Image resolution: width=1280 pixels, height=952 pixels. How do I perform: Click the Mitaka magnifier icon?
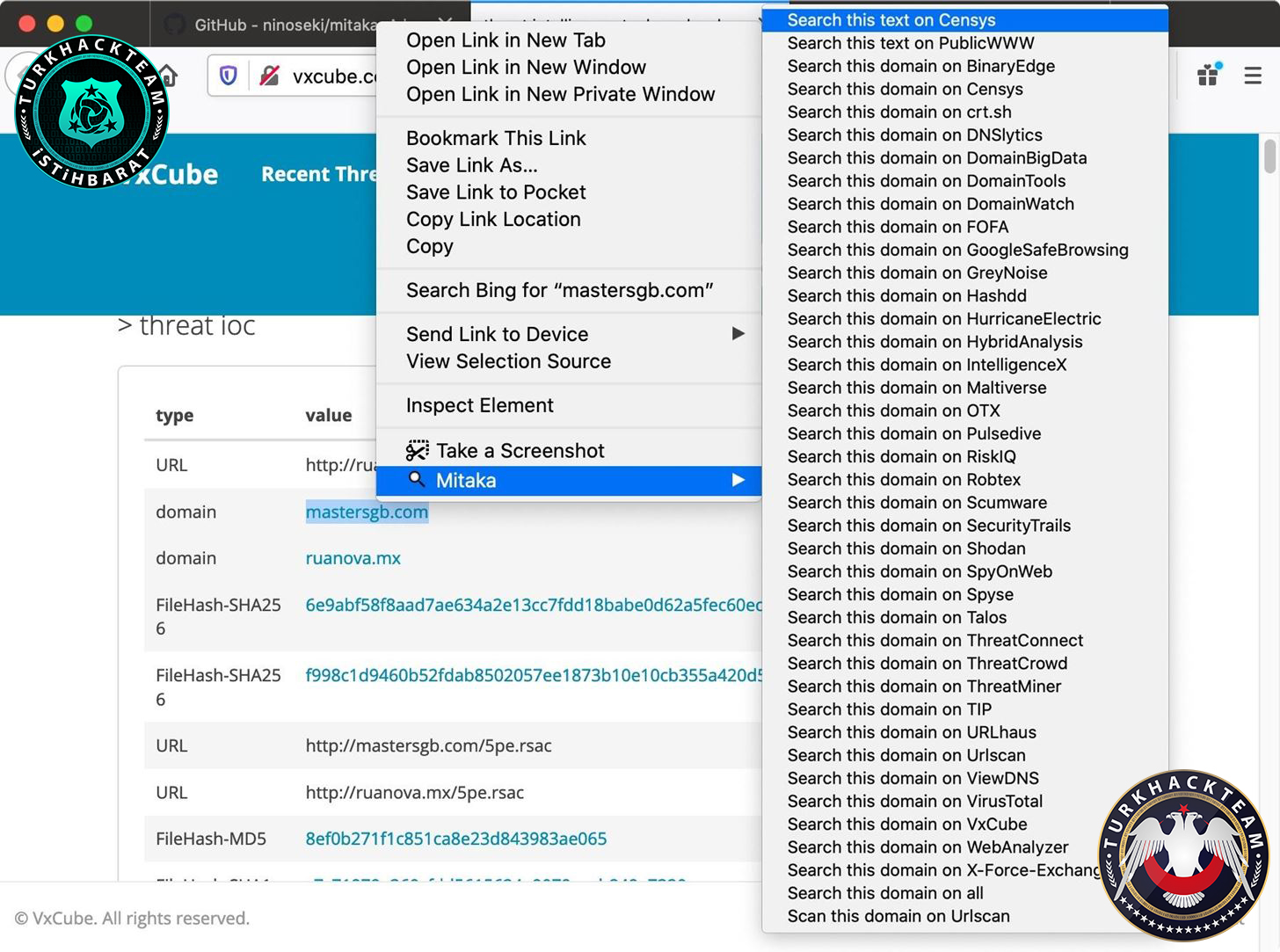click(417, 479)
